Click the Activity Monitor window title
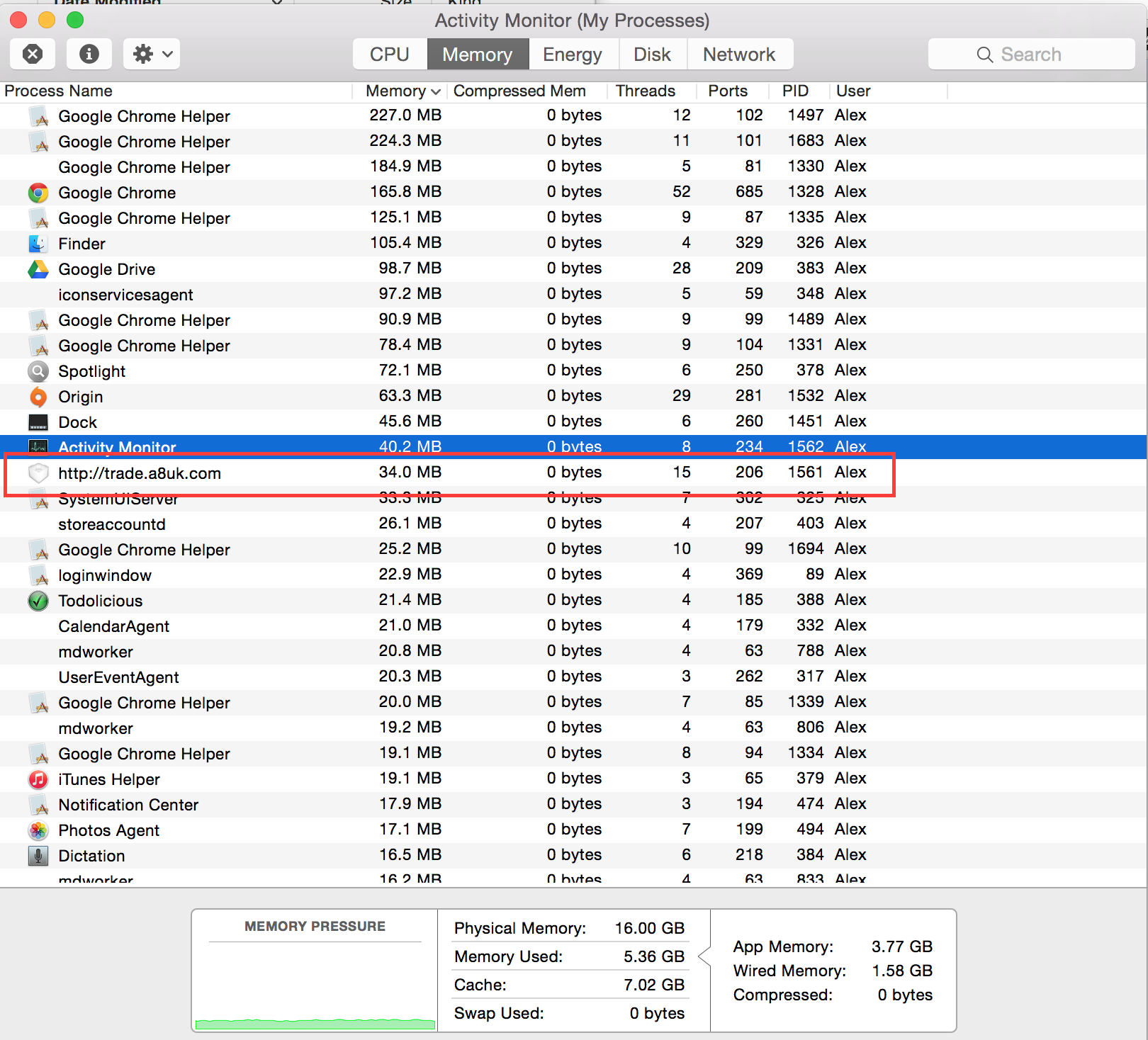 pos(572,21)
